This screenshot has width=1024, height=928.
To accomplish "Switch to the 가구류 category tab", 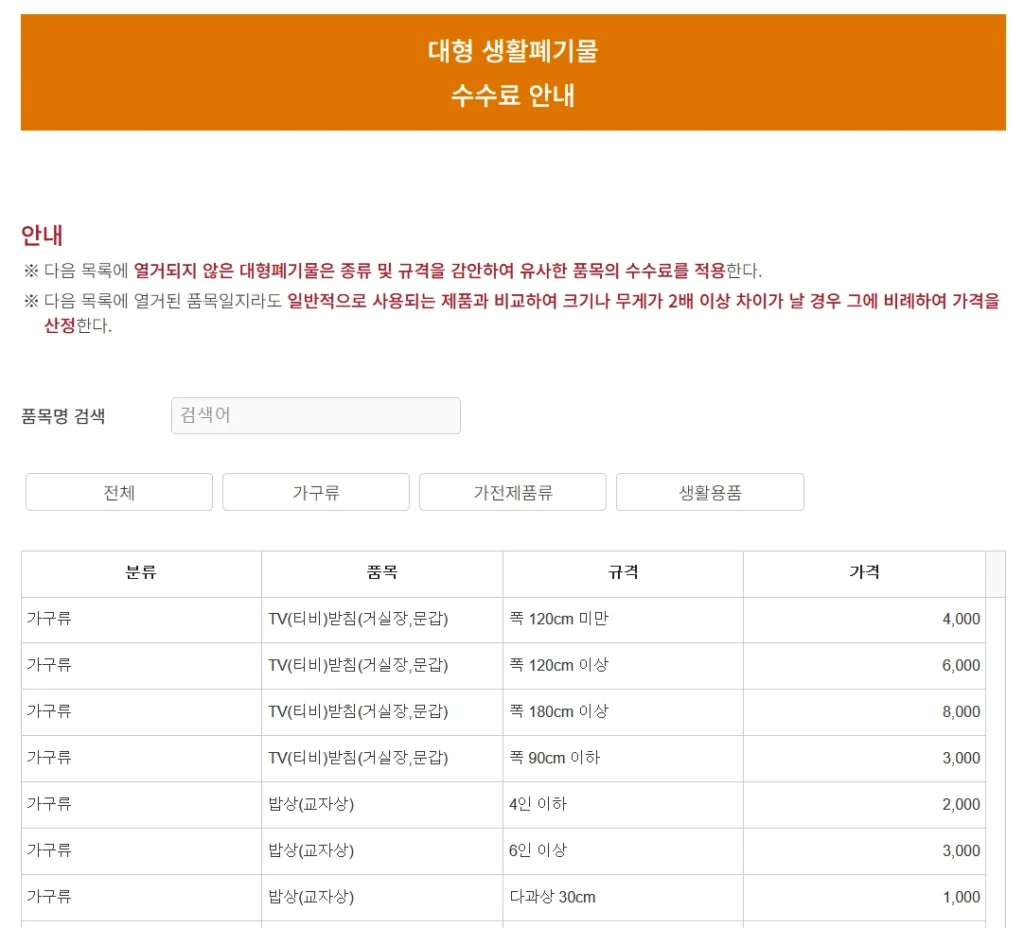I will (x=315, y=491).
